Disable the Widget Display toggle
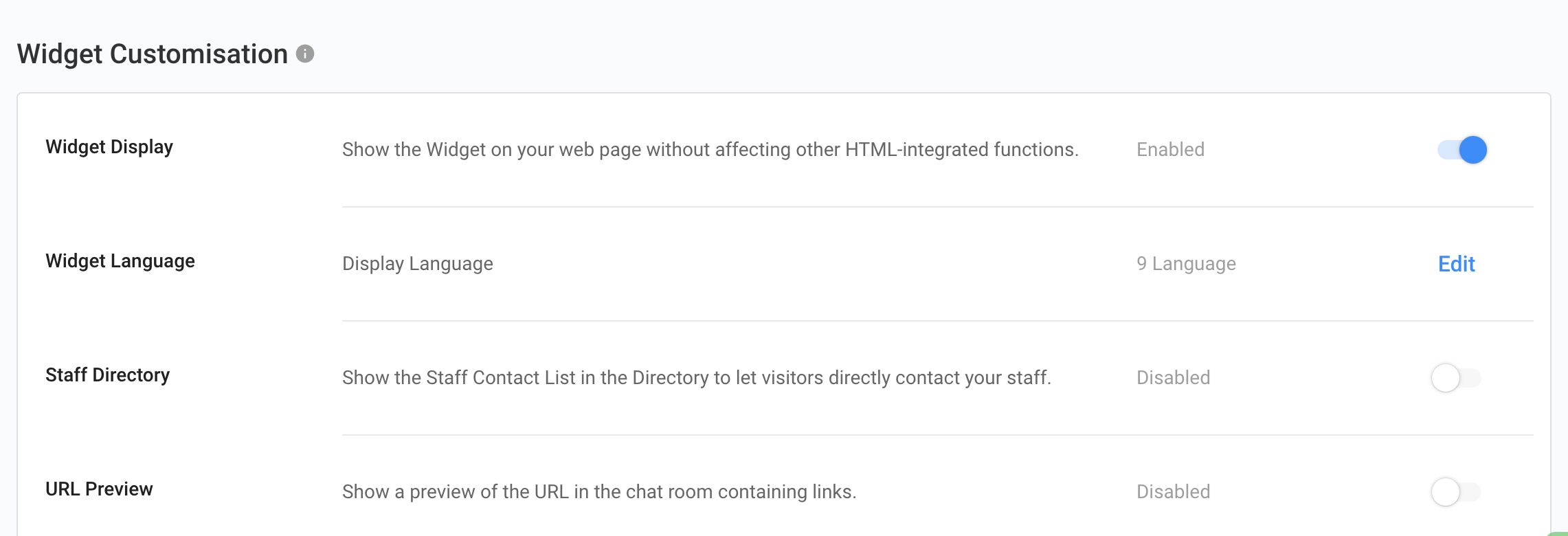The width and height of the screenshot is (1568, 536). coord(1461,150)
